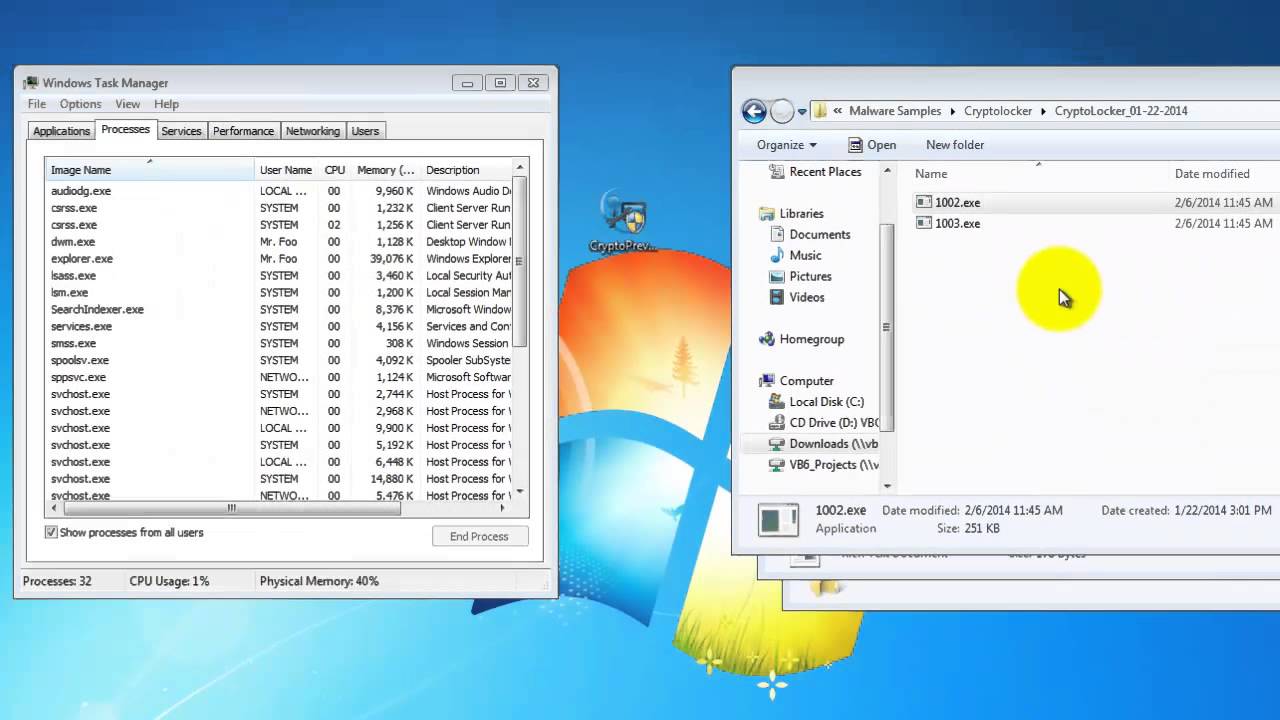Expand the Malware Samples breadcrumb chevron
The height and width of the screenshot is (720, 1280).
point(953,111)
